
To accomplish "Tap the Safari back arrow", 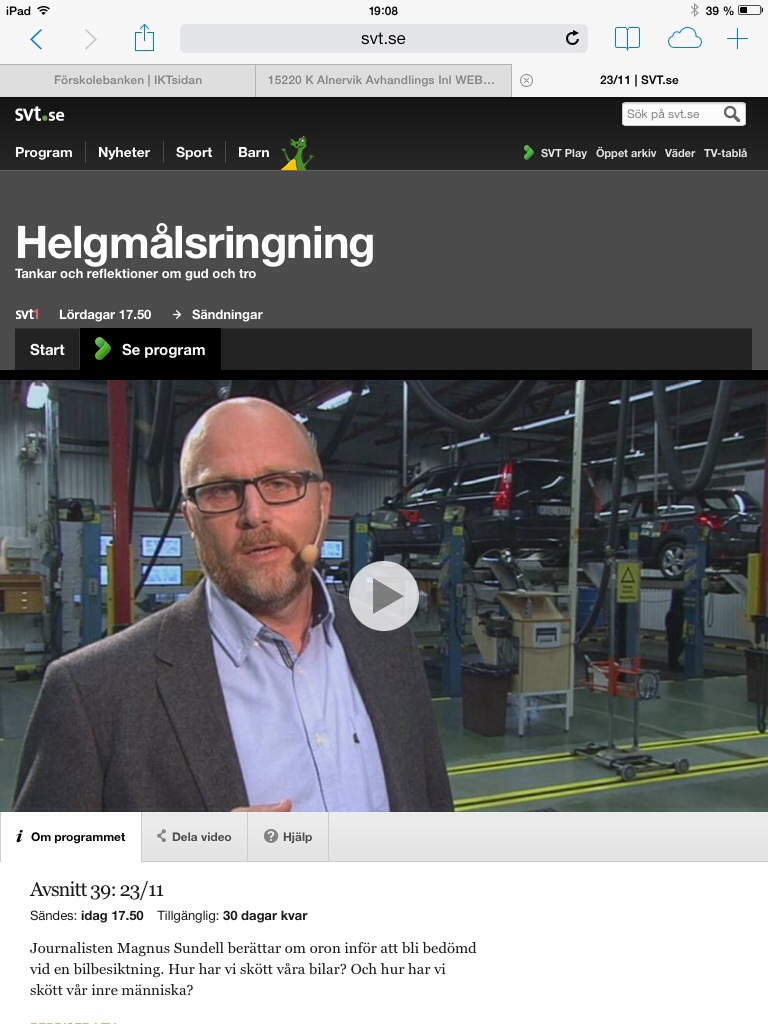I will (x=37, y=39).
